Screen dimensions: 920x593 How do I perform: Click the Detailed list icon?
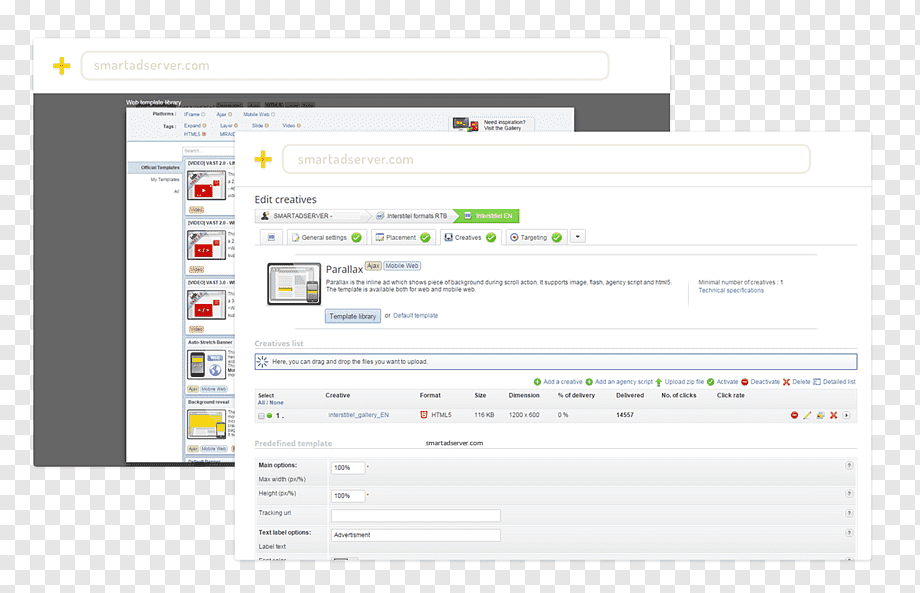coord(816,382)
